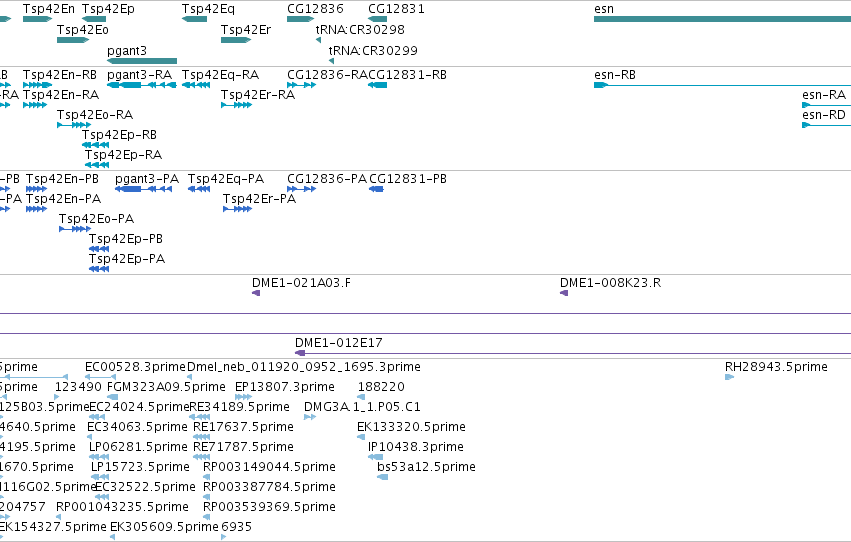Select transcript Tsp42Er-RA

(x=237, y=105)
